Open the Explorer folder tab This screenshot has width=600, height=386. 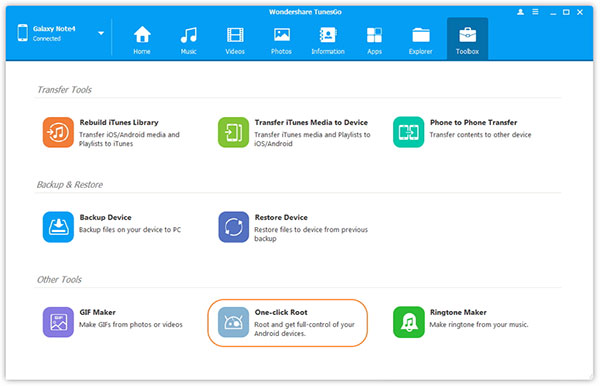[x=421, y=40]
